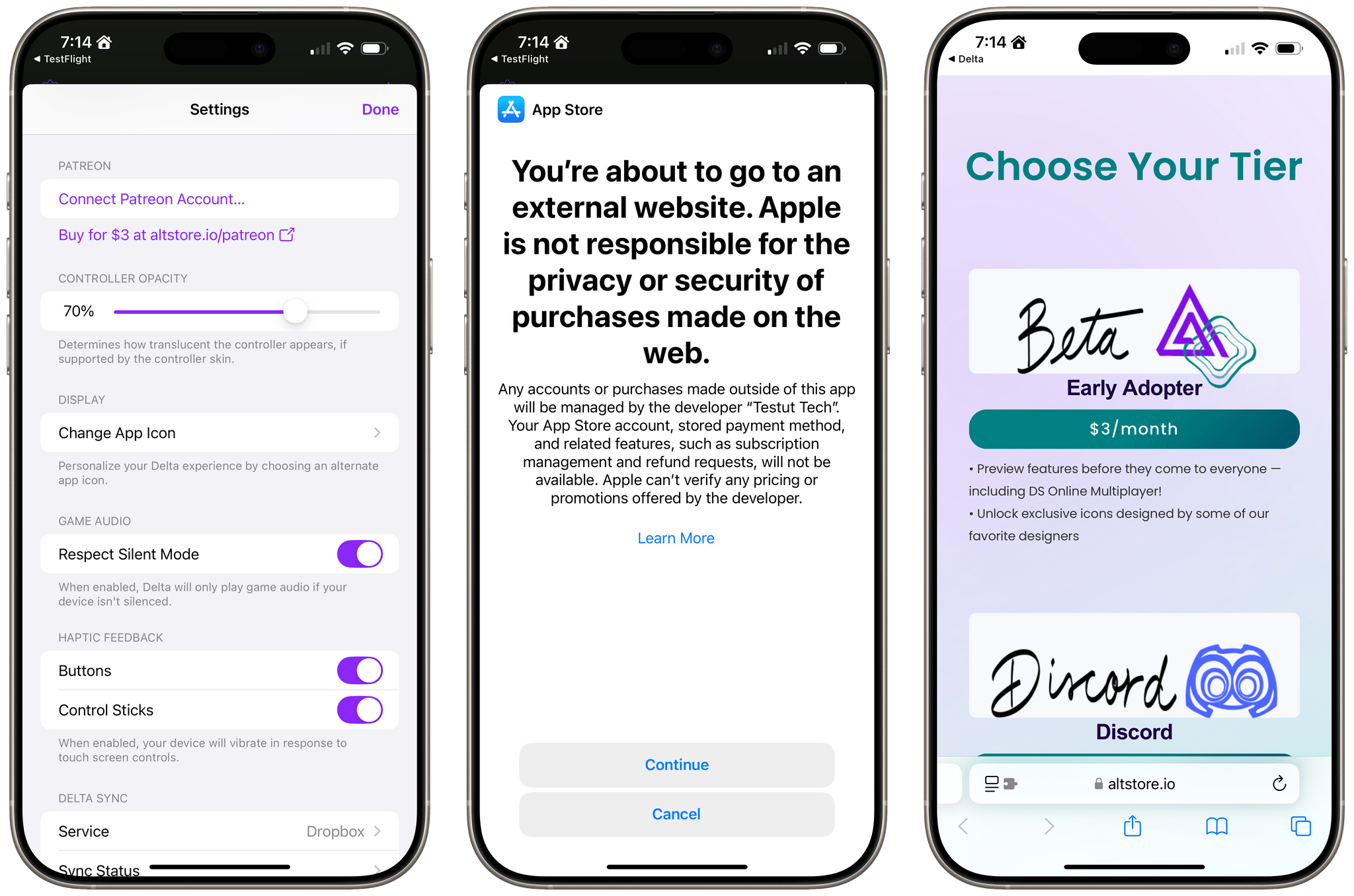1354x896 pixels.
Task: Tap Continue to external website
Action: 676,765
